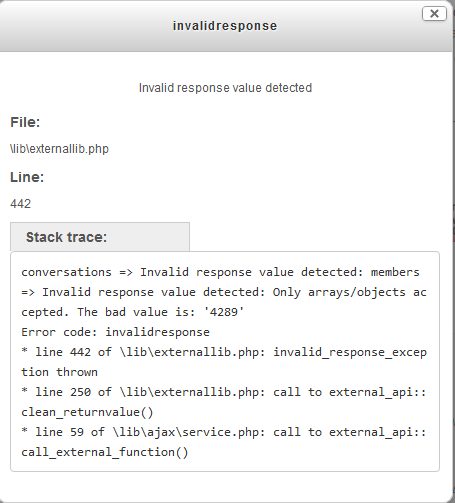Screen dimensions: 455x503
Task: Click the Line: heading
Action: [x=27, y=177]
